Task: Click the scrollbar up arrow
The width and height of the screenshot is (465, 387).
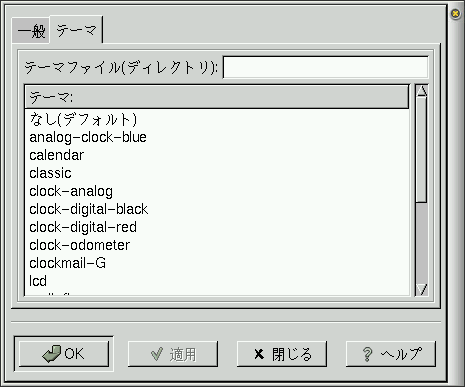Action: (422, 91)
